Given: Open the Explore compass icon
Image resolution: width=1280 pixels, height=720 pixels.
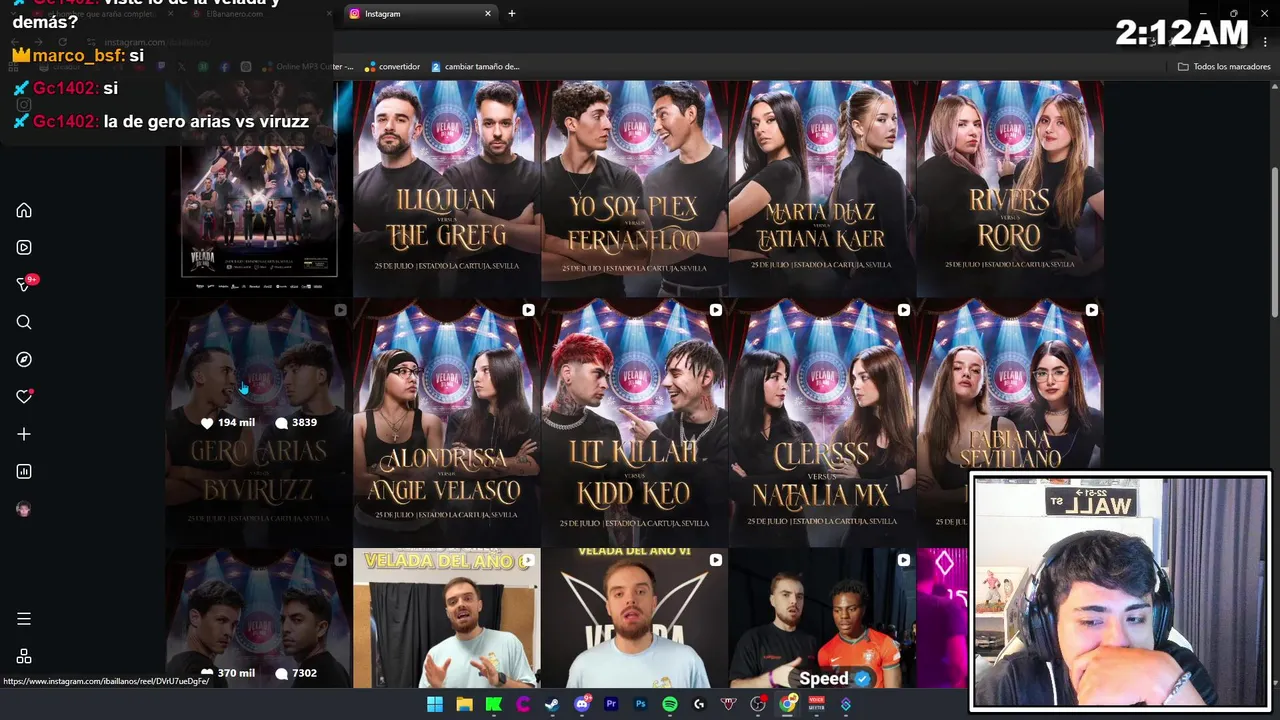Looking at the screenshot, I should tap(24, 359).
